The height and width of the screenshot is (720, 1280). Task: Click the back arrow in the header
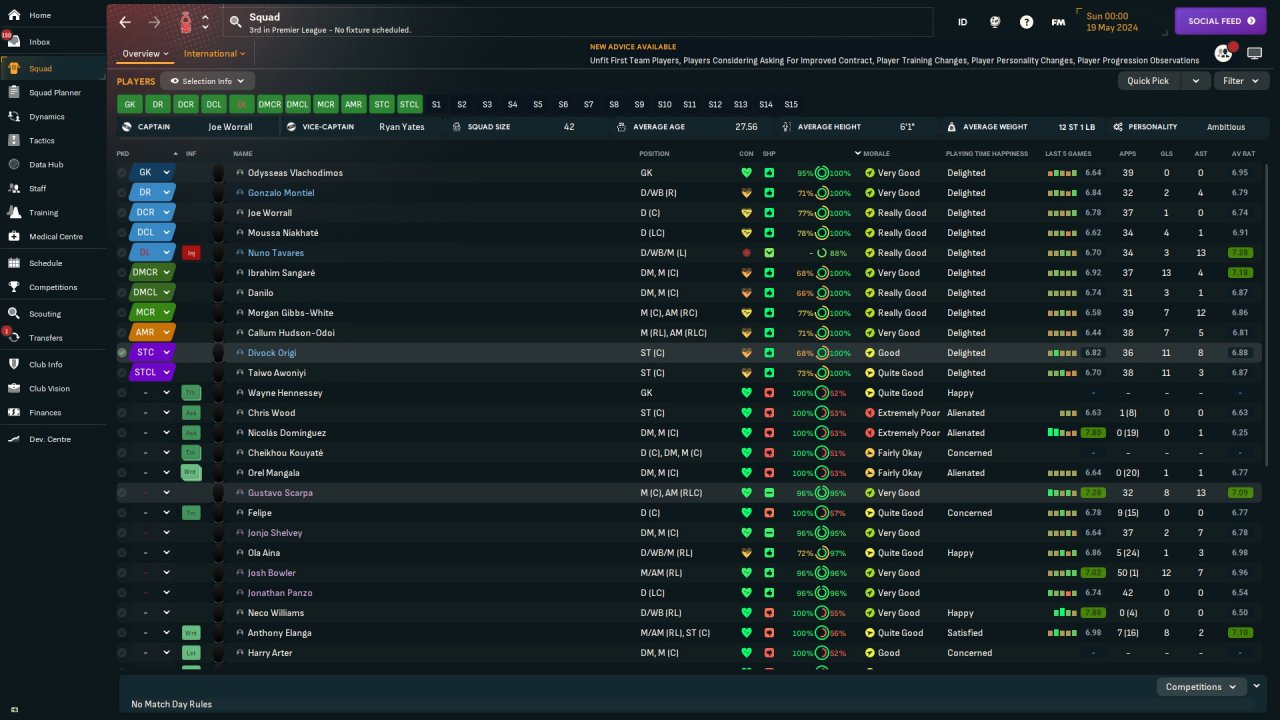click(x=125, y=22)
